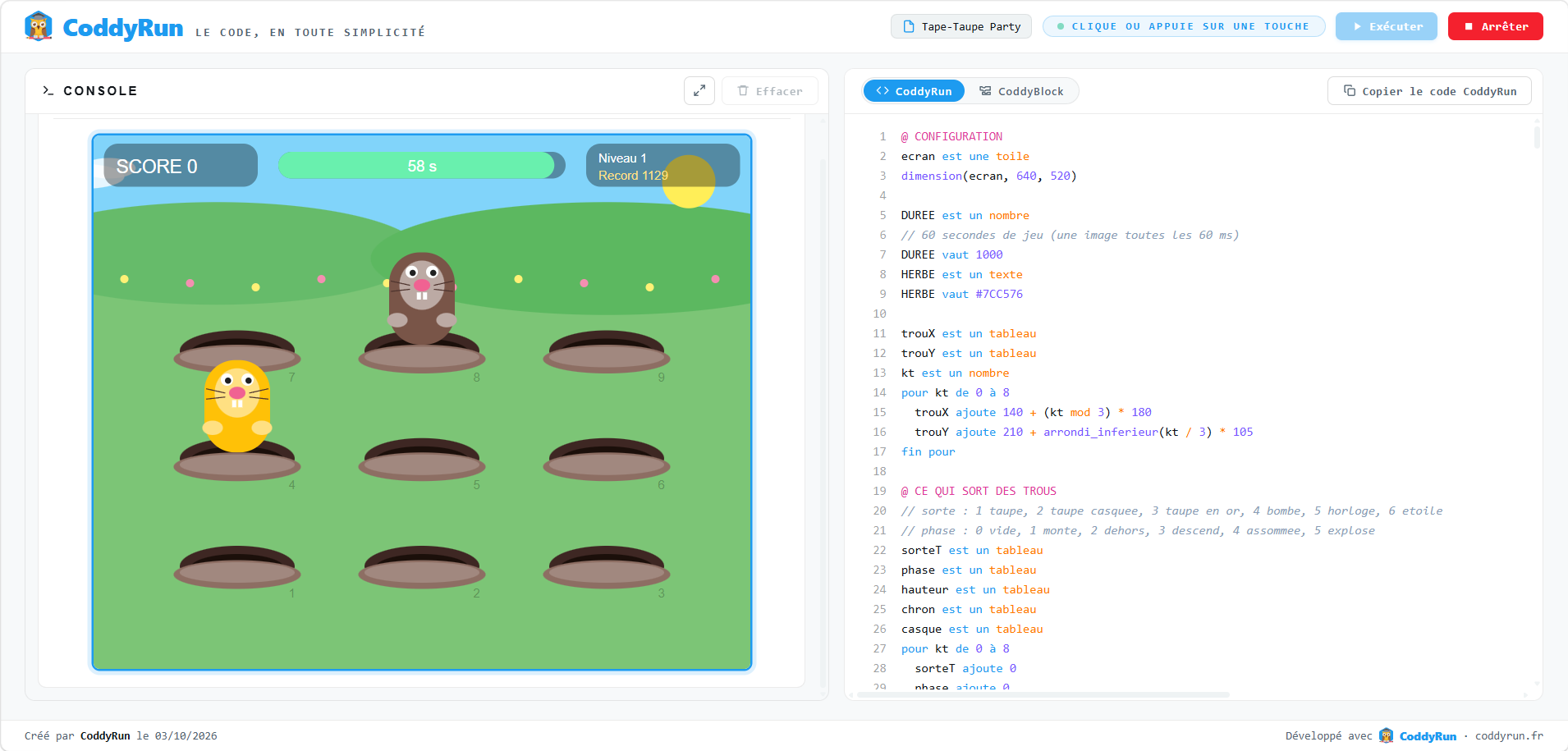Switch to the CoddyBlock tab

click(x=1021, y=91)
